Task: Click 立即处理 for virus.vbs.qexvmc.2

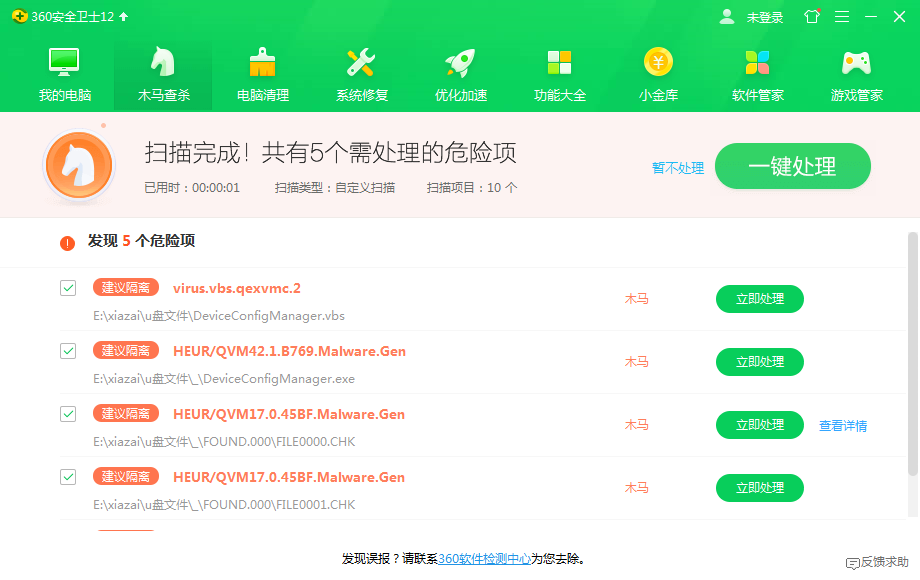Action: tap(760, 299)
